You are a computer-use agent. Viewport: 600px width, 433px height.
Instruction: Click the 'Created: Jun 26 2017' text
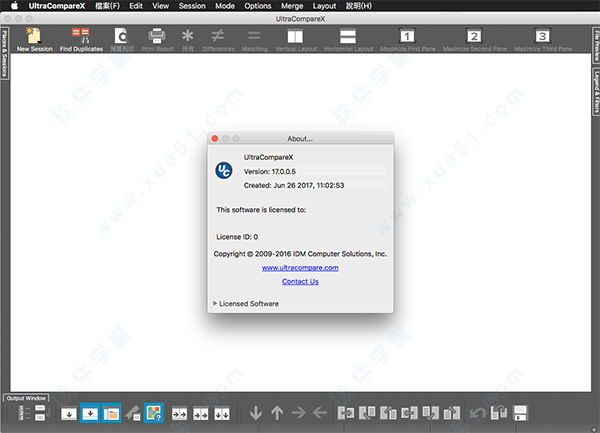[294, 185]
